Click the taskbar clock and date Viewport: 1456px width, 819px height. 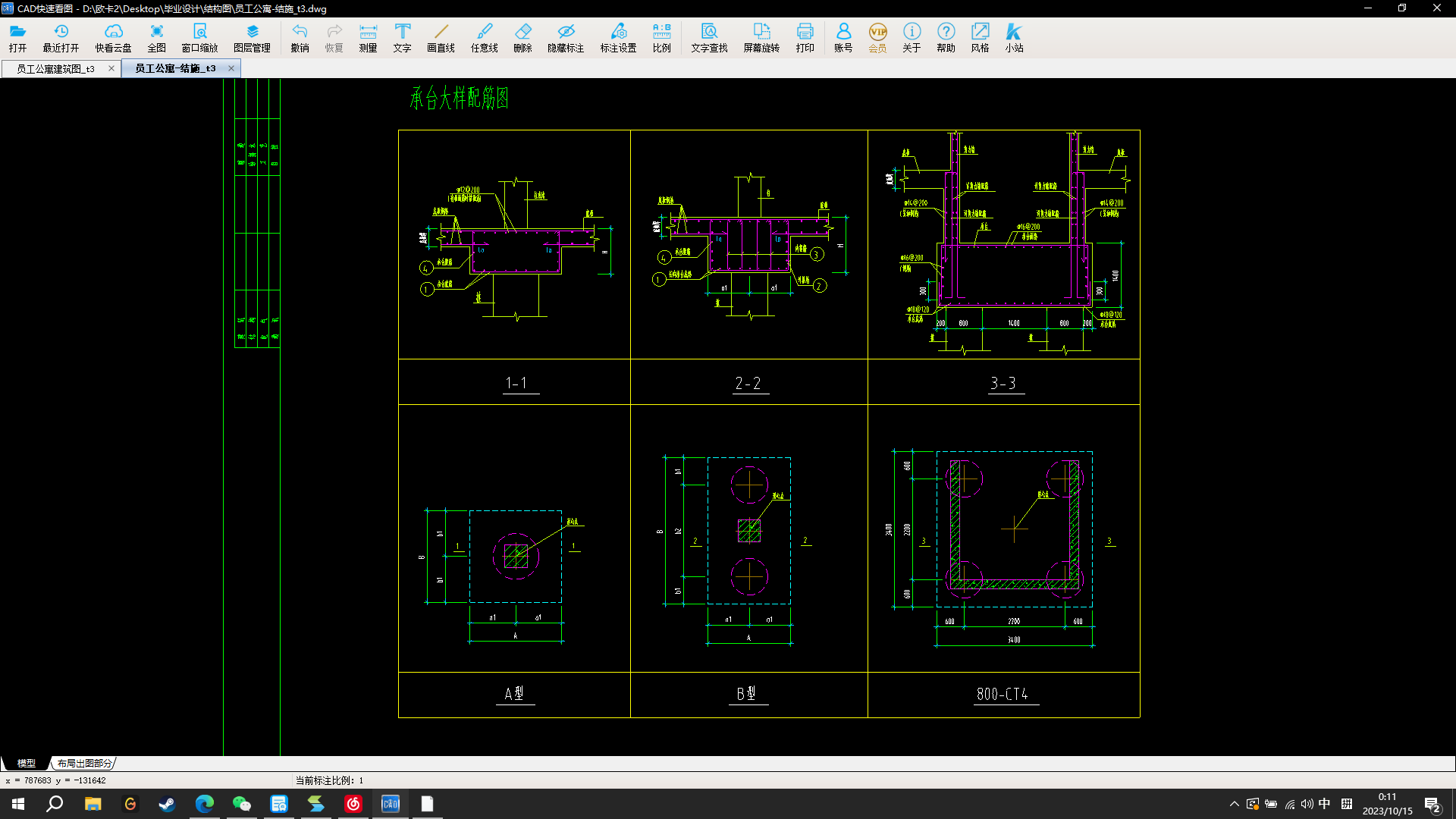click(x=1387, y=804)
